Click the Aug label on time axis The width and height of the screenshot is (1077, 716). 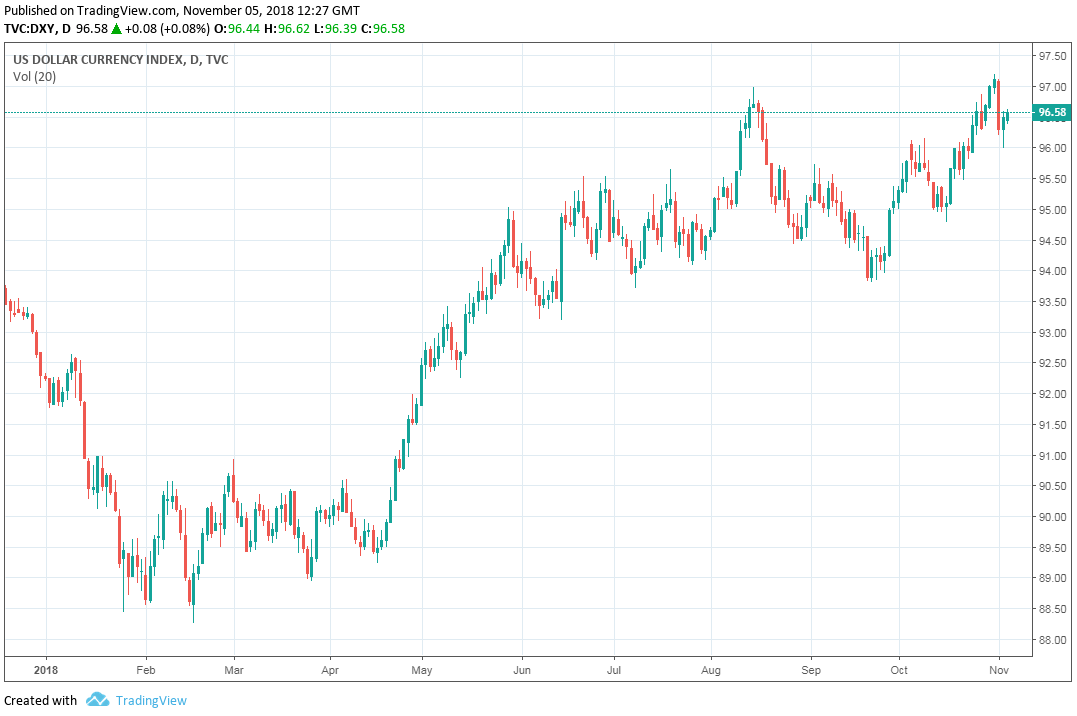pyautogui.click(x=711, y=669)
